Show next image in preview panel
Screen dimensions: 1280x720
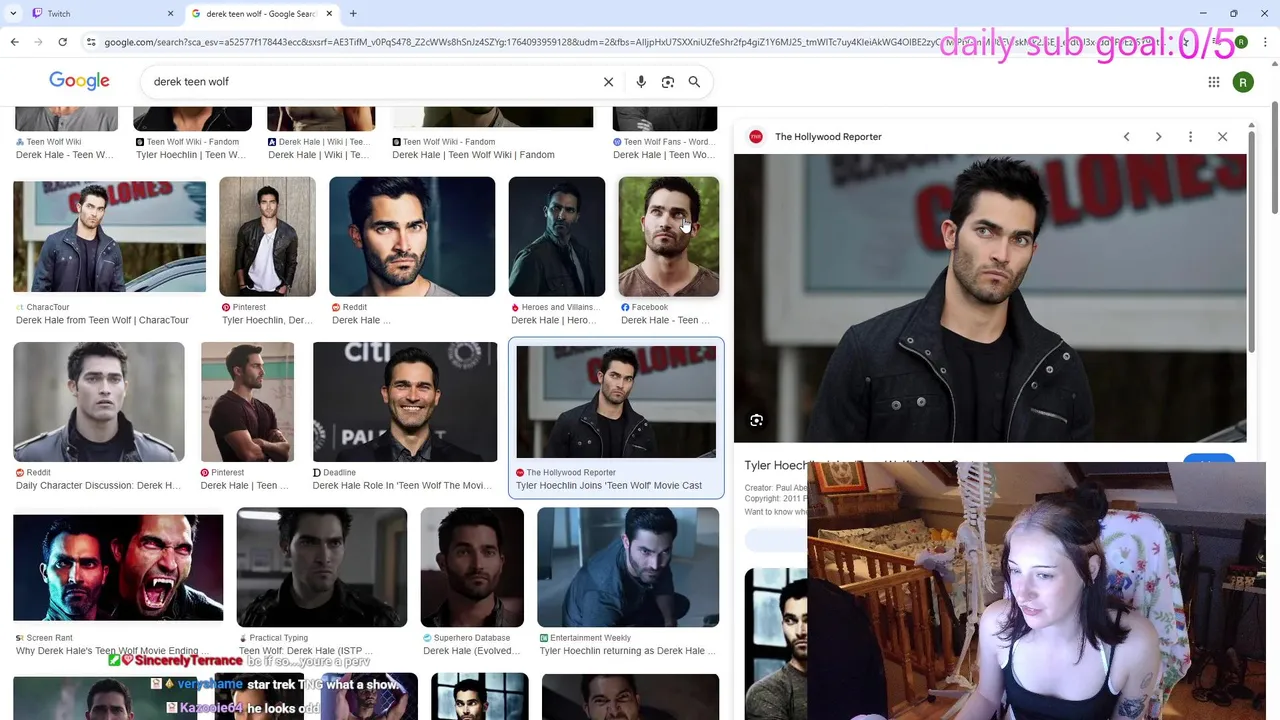pos(1158,137)
